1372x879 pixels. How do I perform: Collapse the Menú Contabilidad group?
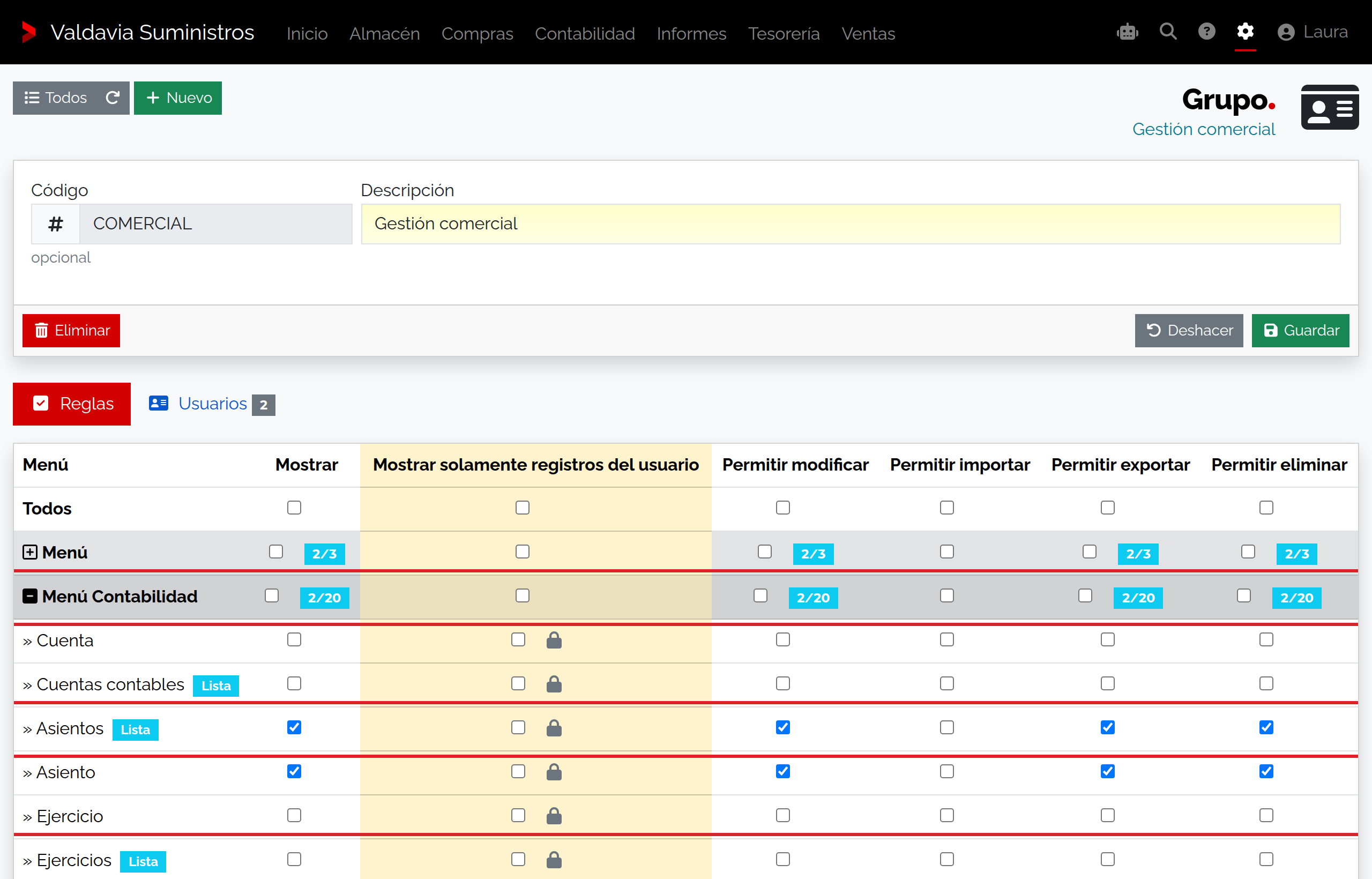pyautogui.click(x=29, y=597)
